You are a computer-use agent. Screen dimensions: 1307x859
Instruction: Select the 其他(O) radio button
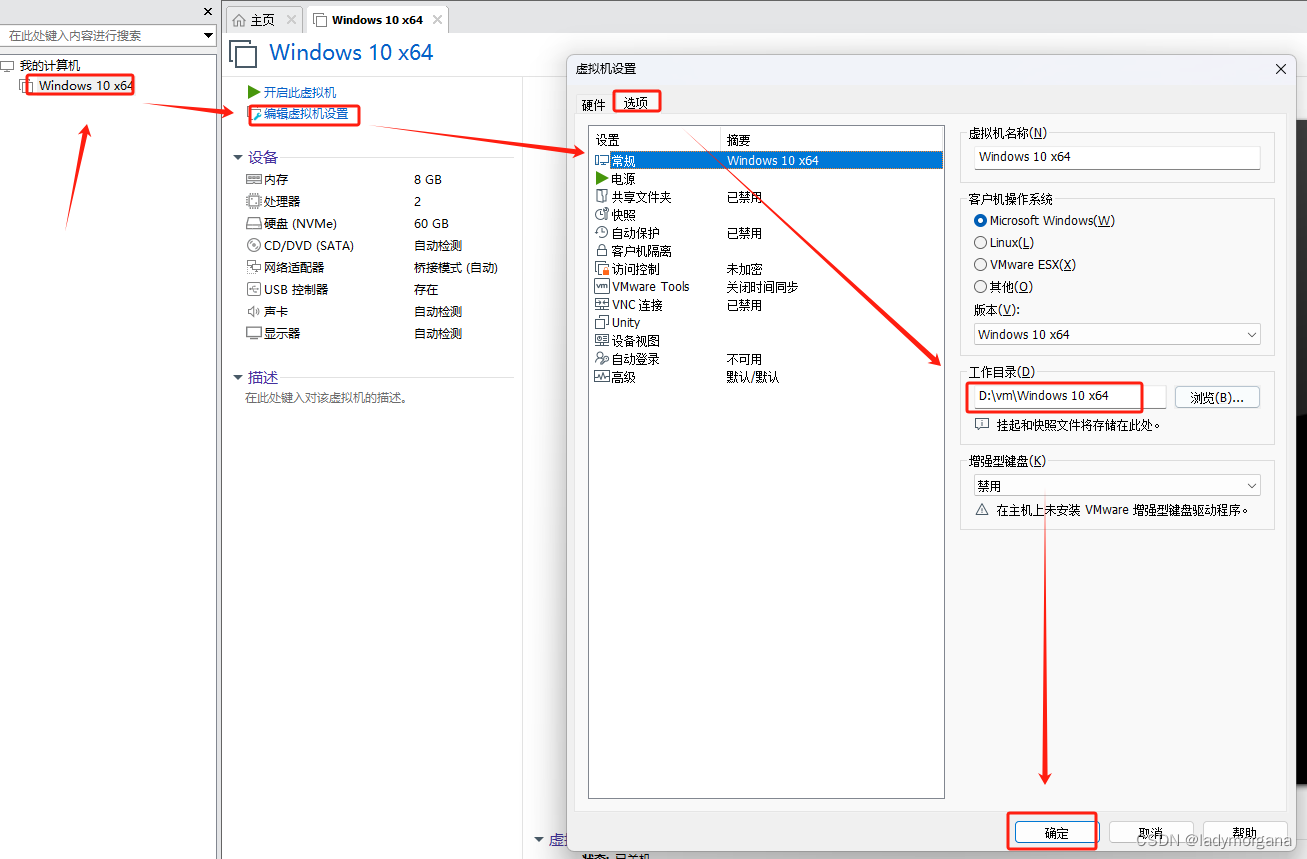point(980,287)
